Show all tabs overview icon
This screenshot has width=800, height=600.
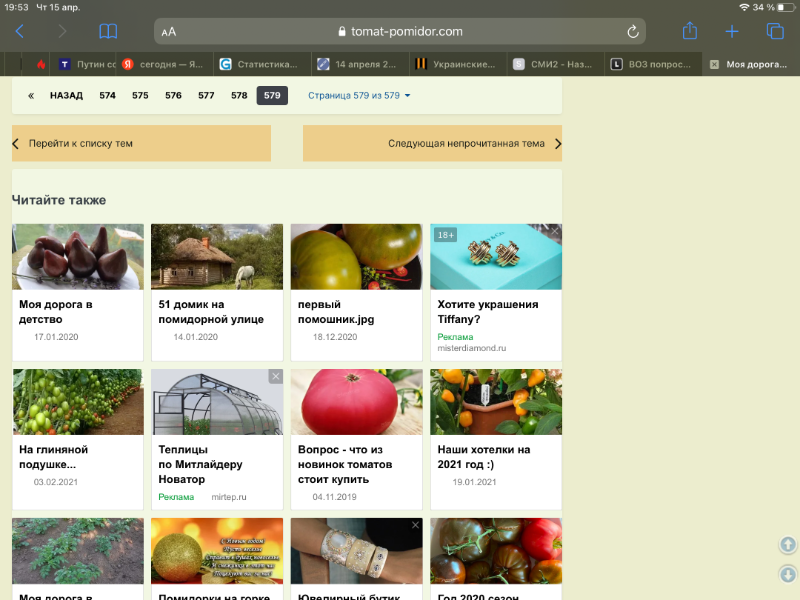pos(774,31)
